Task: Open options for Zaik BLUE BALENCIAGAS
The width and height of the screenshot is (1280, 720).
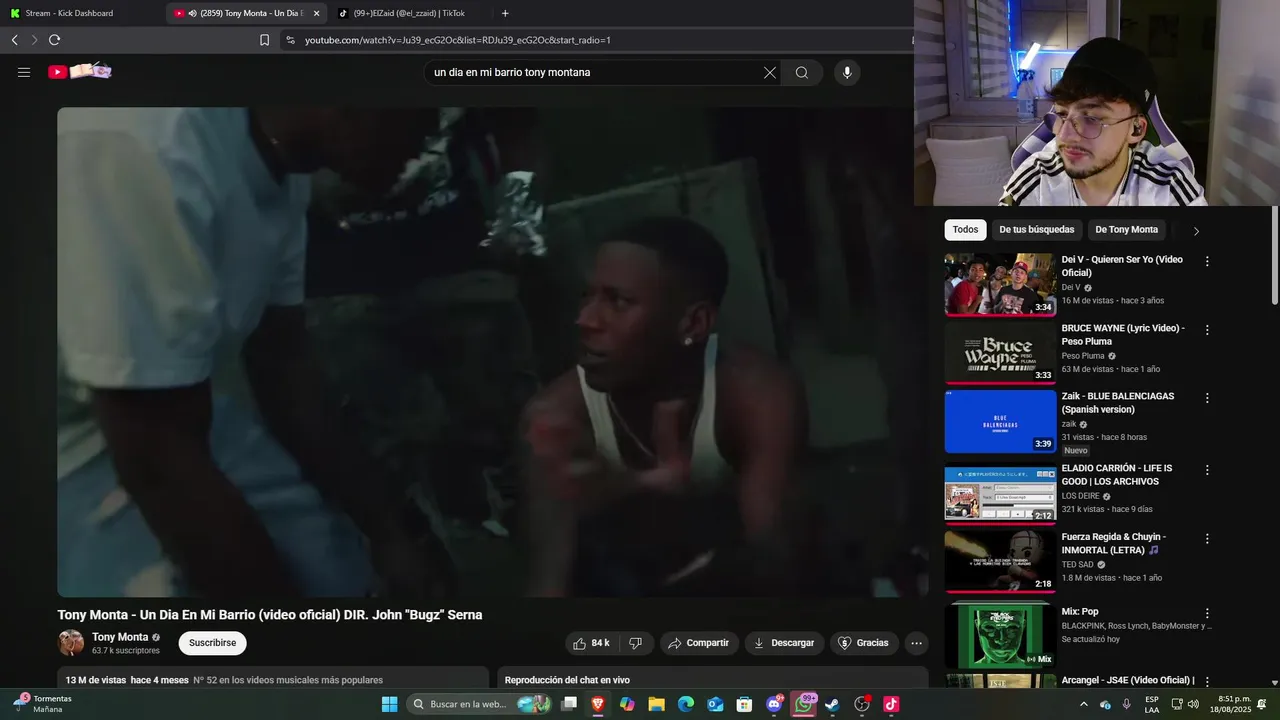Action: (1207, 397)
